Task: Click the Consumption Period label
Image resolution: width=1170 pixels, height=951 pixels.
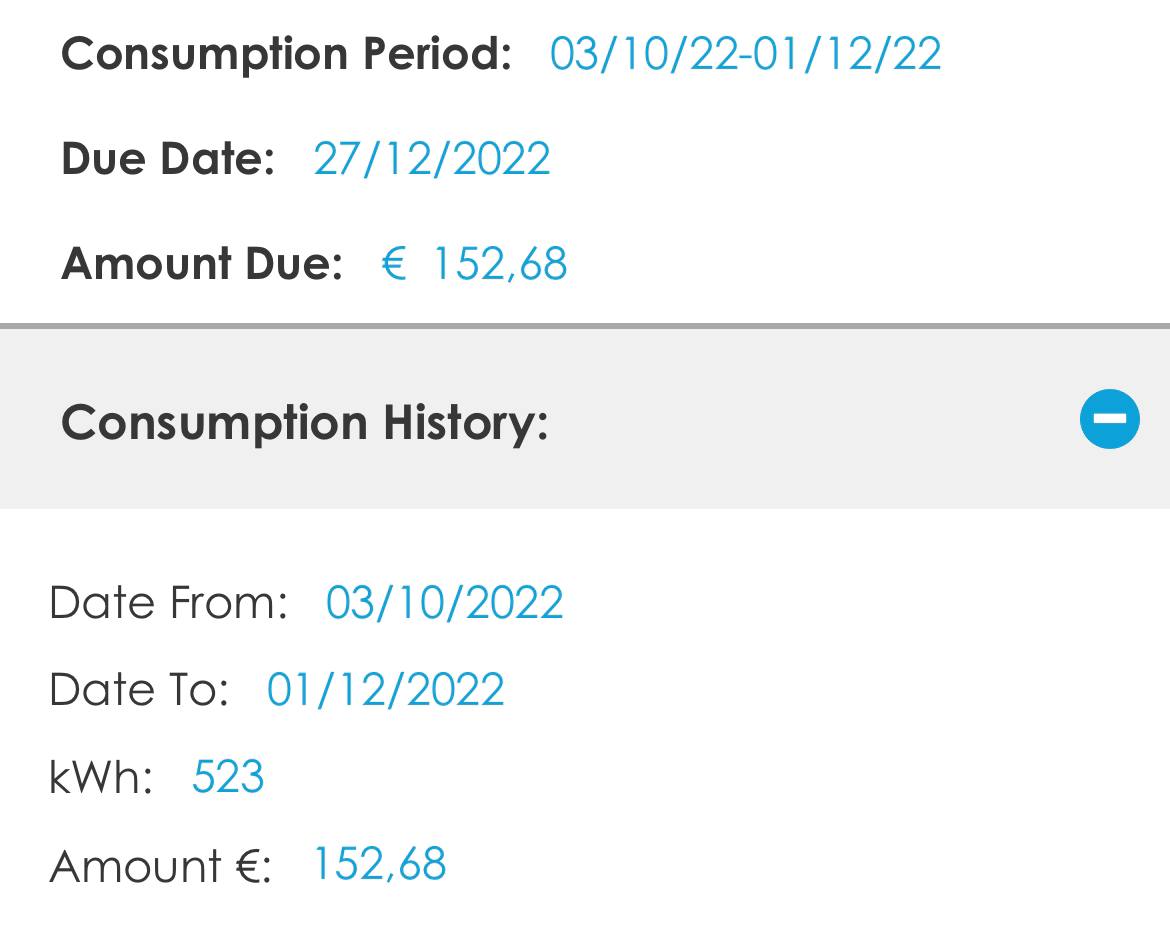Action: (286, 53)
